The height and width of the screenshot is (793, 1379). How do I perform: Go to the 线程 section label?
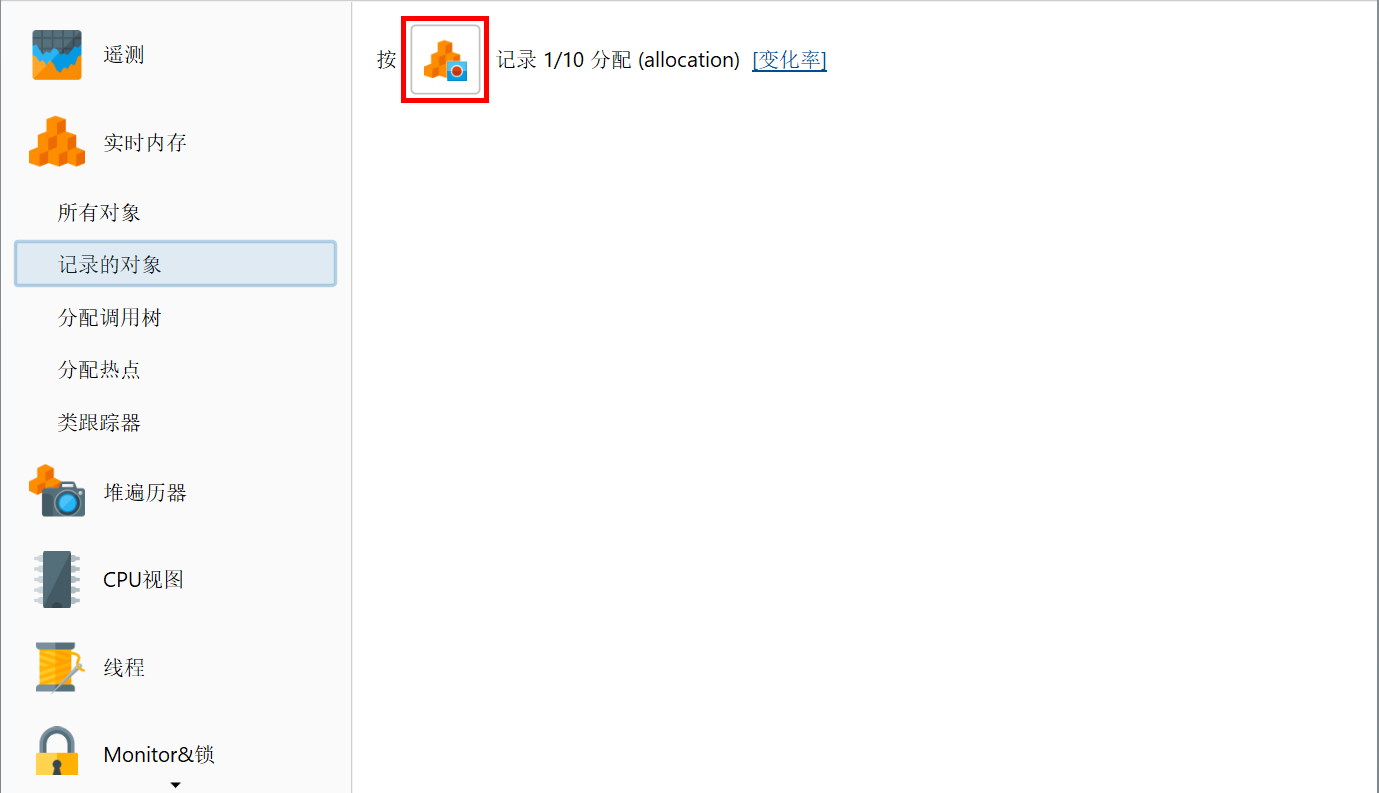[x=124, y=667]
